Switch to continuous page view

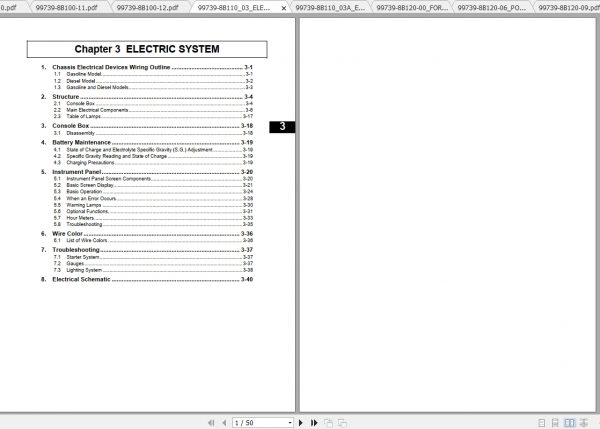click(x=555, y=423)
